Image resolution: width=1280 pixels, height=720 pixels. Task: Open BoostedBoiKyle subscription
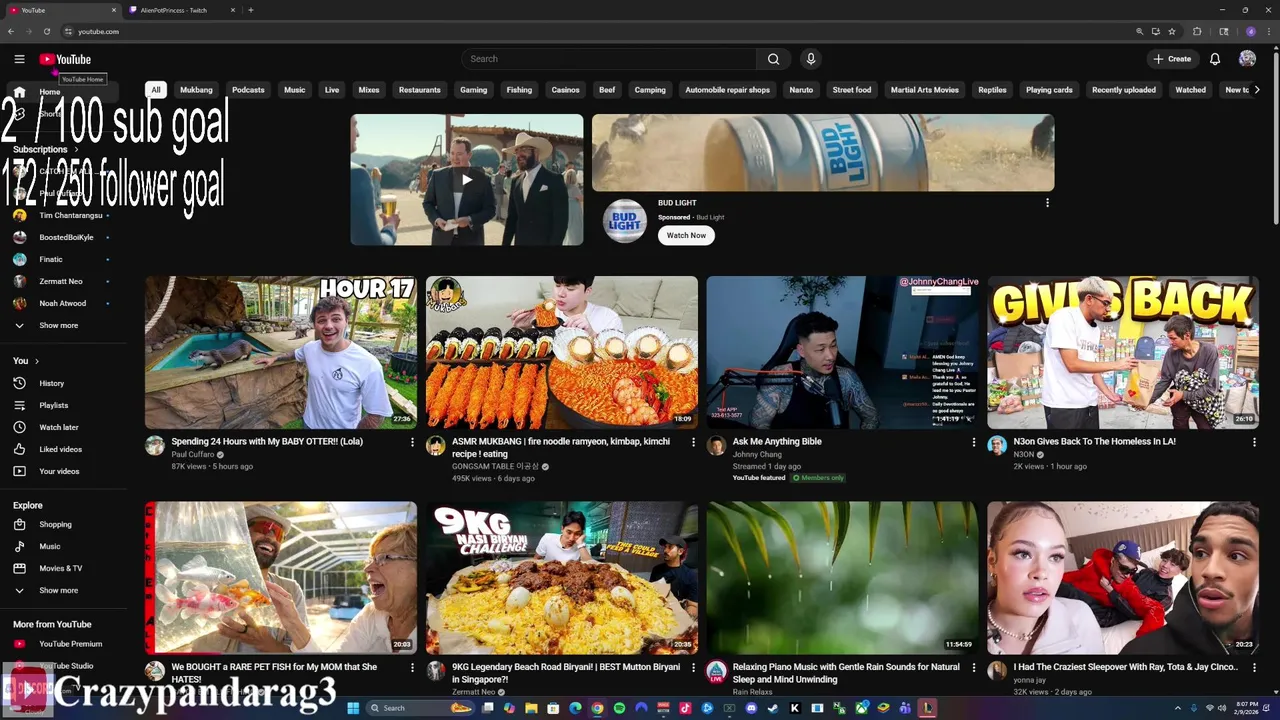[x=68, y=237]
